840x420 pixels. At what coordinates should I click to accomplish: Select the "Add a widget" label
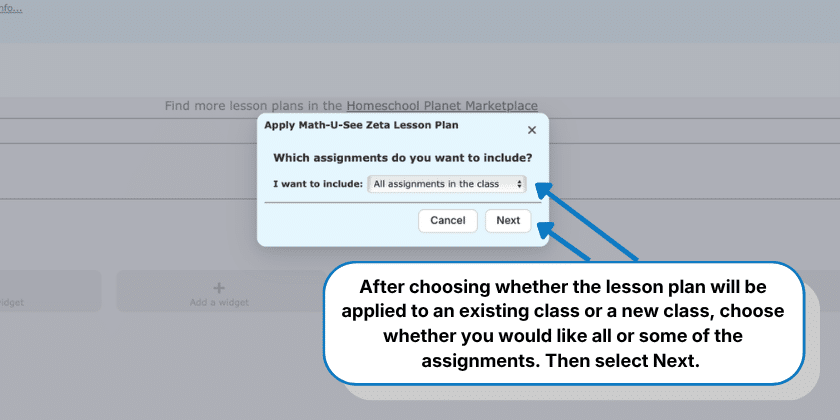tap(219, 302)
